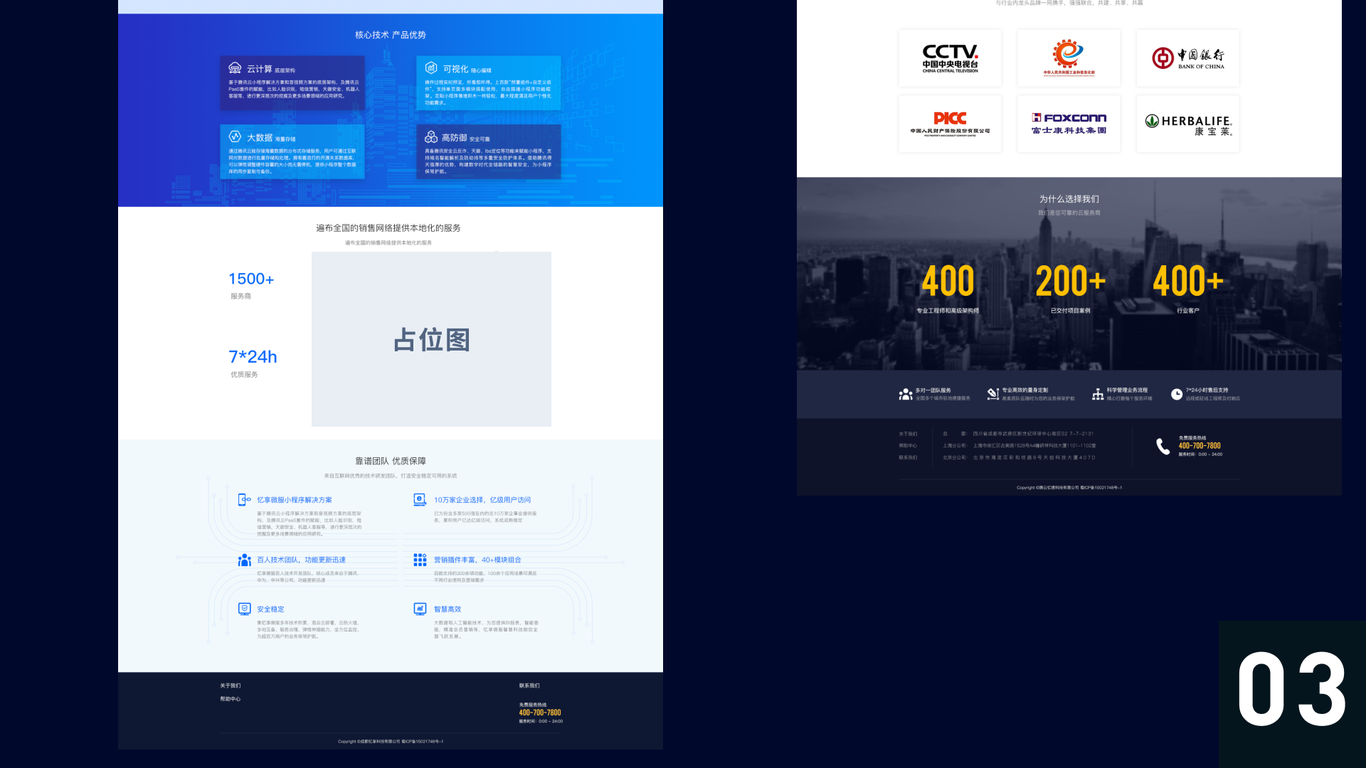Screen dimensions: 1366x768
Task: Click the 遍布全国的销售网络 section title
Action: coord(389,228)
